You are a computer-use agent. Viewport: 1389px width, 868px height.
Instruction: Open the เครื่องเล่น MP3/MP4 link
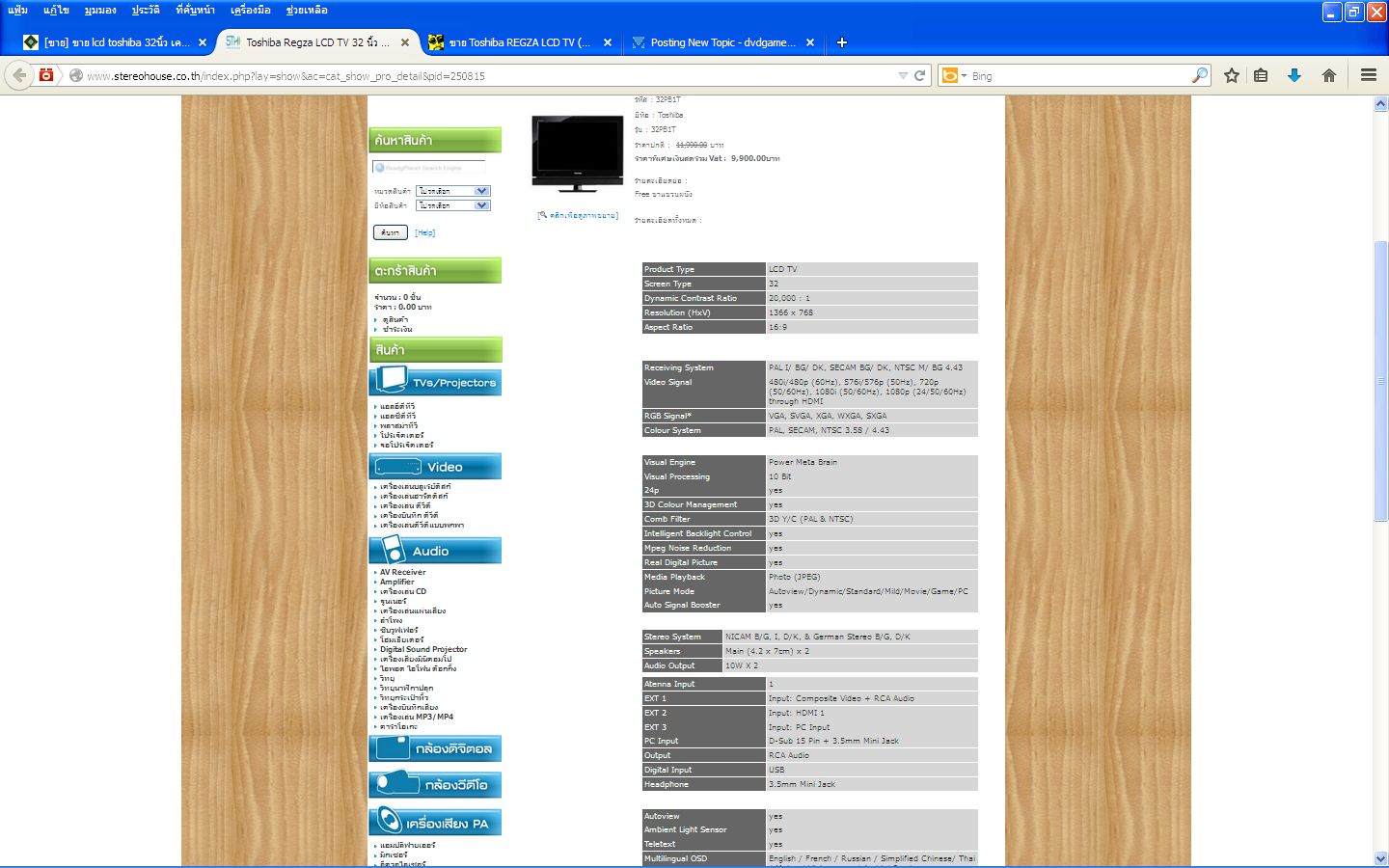click(416, 717)
